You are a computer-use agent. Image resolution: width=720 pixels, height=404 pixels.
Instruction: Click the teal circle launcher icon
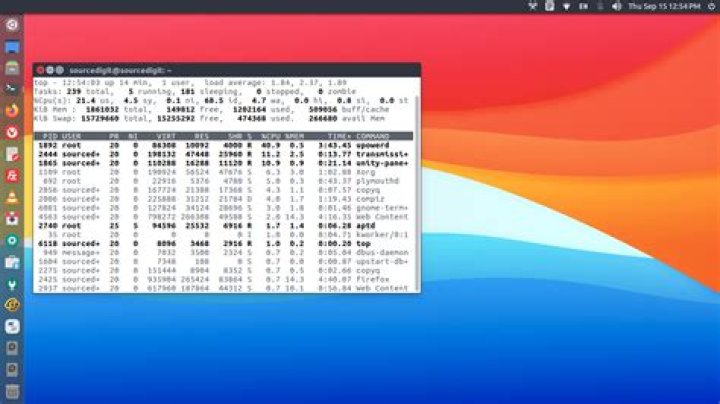(x=12, y=241)
